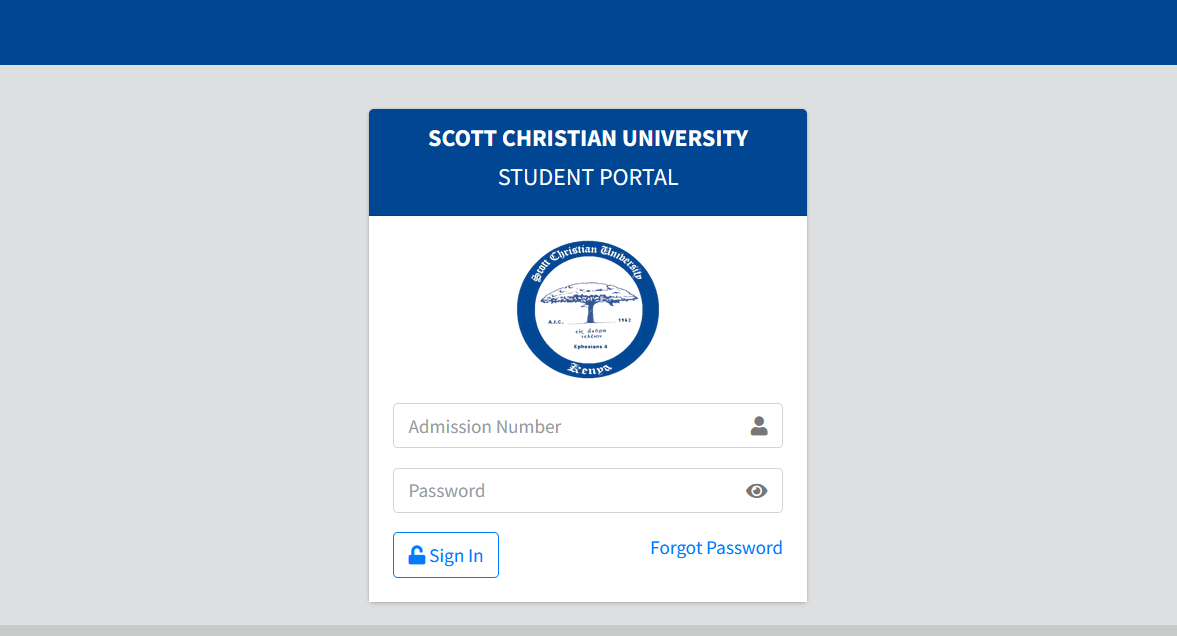Show password using the eye icon
Image resolution: width=1177 pixels, height=636 pixels.
pyautogui.click(x=757, y=491)
